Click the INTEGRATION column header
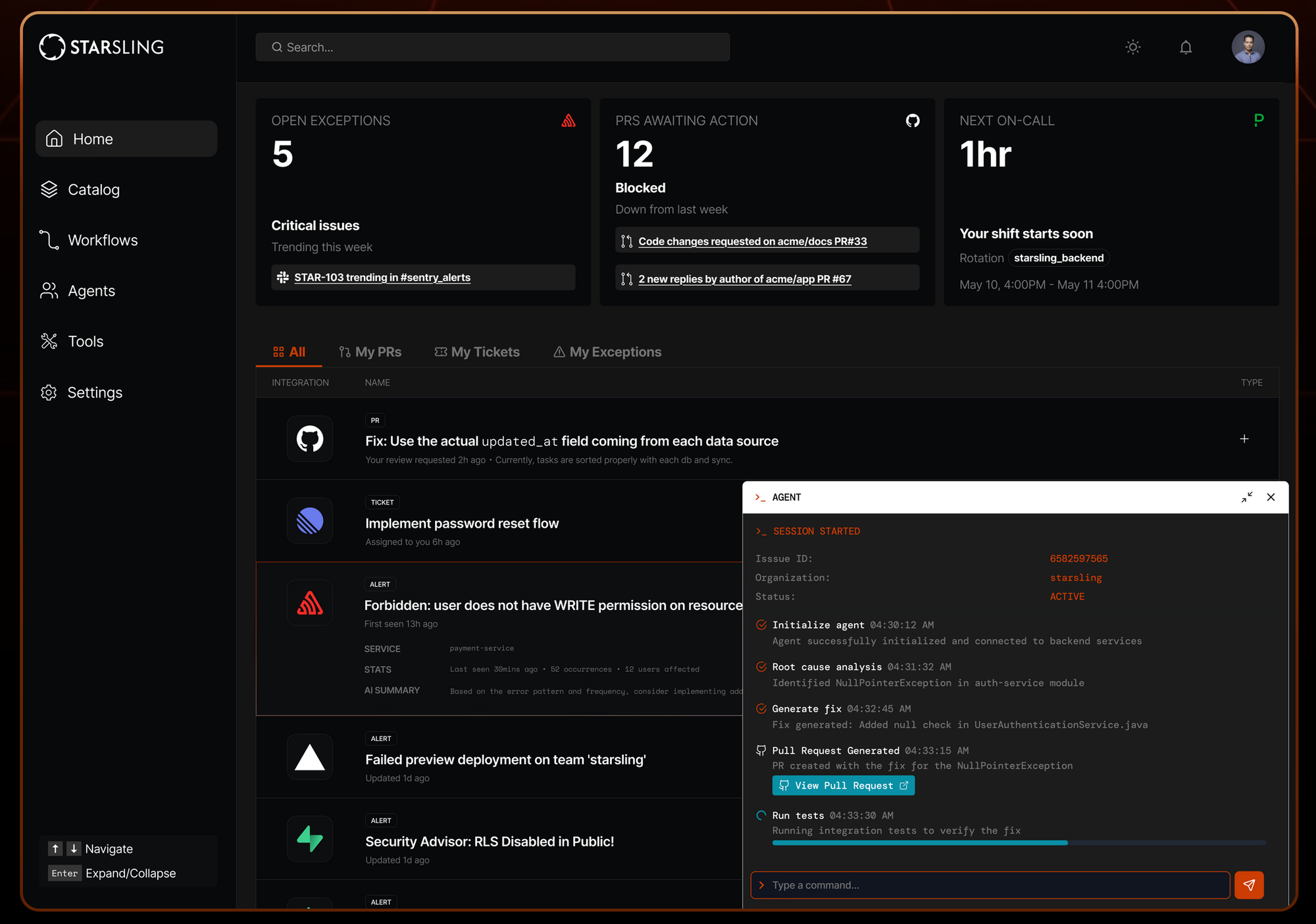Image resolution: width=1316 pixels, height=924 pixels. coord(300,382)
